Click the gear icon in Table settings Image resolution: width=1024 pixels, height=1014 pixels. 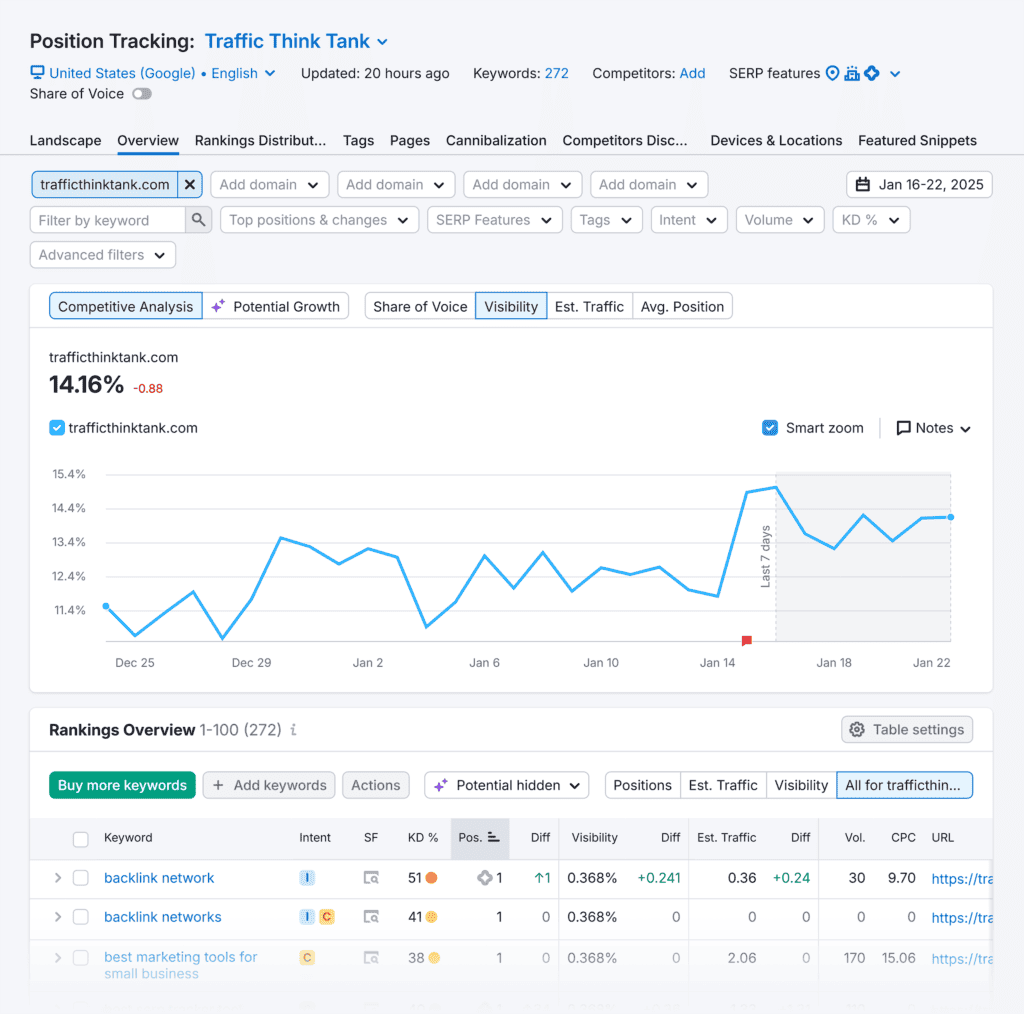857,730
